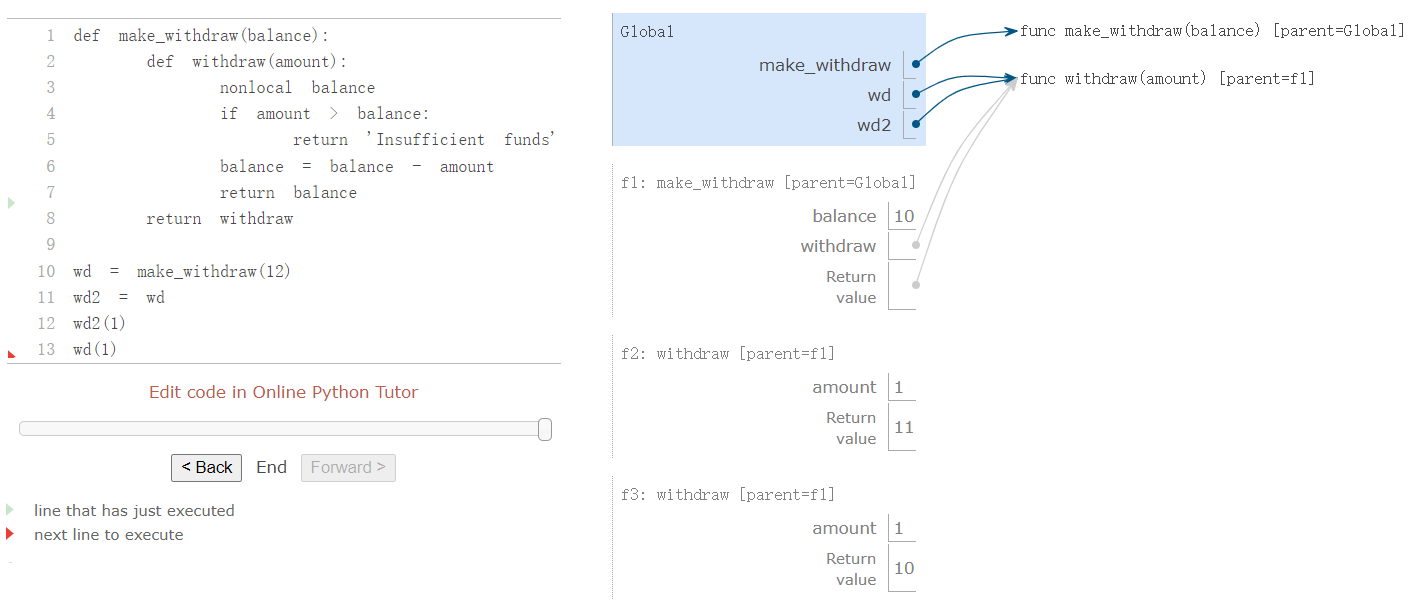
Task: Select the Global frame header
Action: [x=647, y=31]
